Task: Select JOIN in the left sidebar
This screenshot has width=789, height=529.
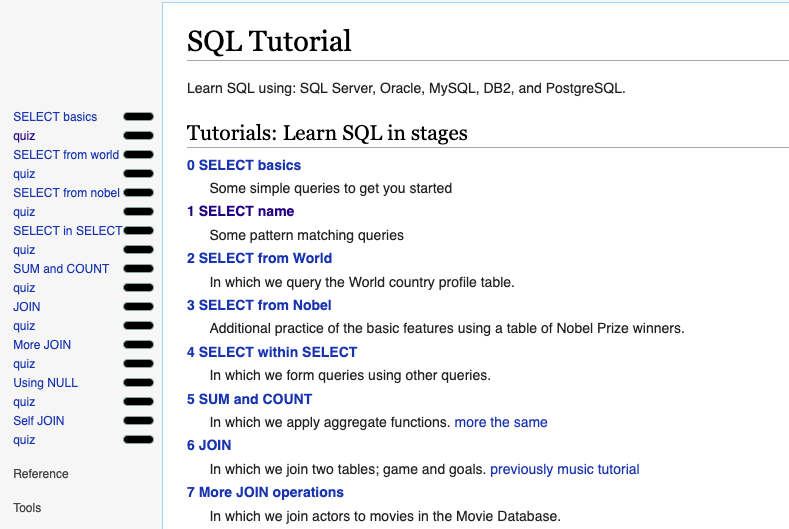Action: [x=27, y=307]
